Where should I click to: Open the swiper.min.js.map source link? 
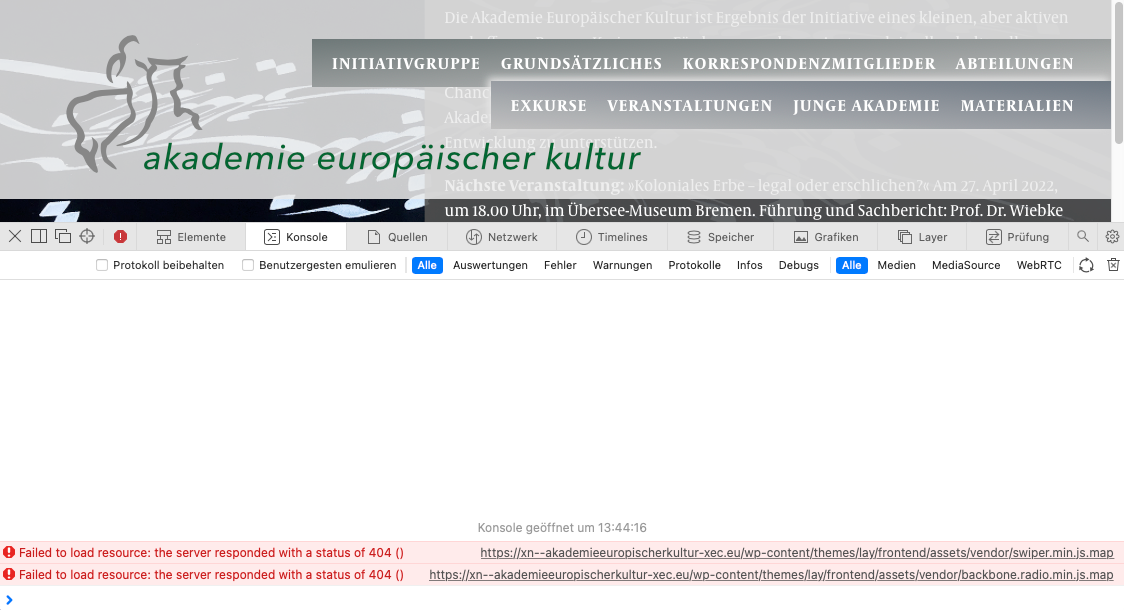click(796, 552)
